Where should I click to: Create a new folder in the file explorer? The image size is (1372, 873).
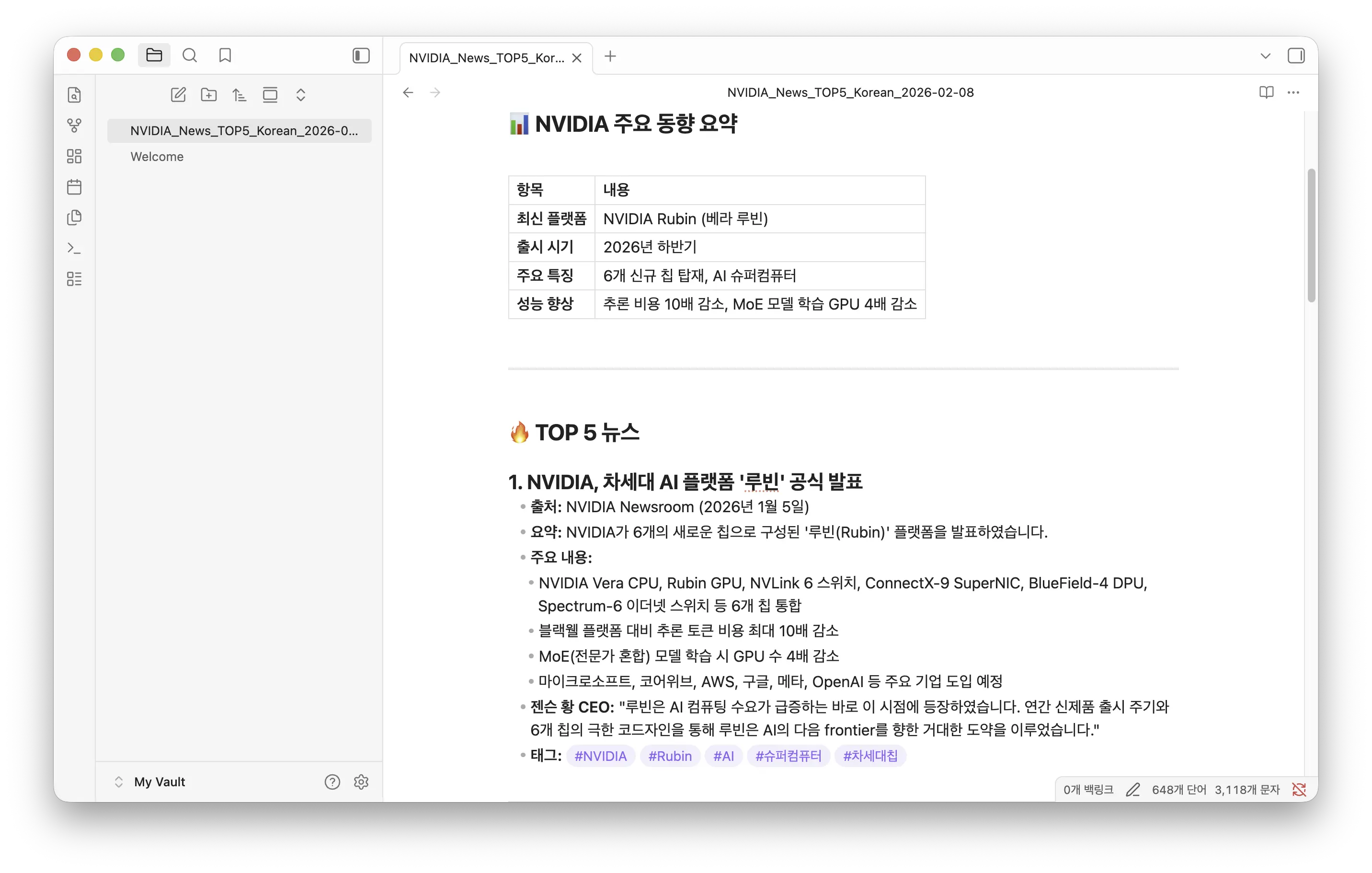(x=209, y=94)
